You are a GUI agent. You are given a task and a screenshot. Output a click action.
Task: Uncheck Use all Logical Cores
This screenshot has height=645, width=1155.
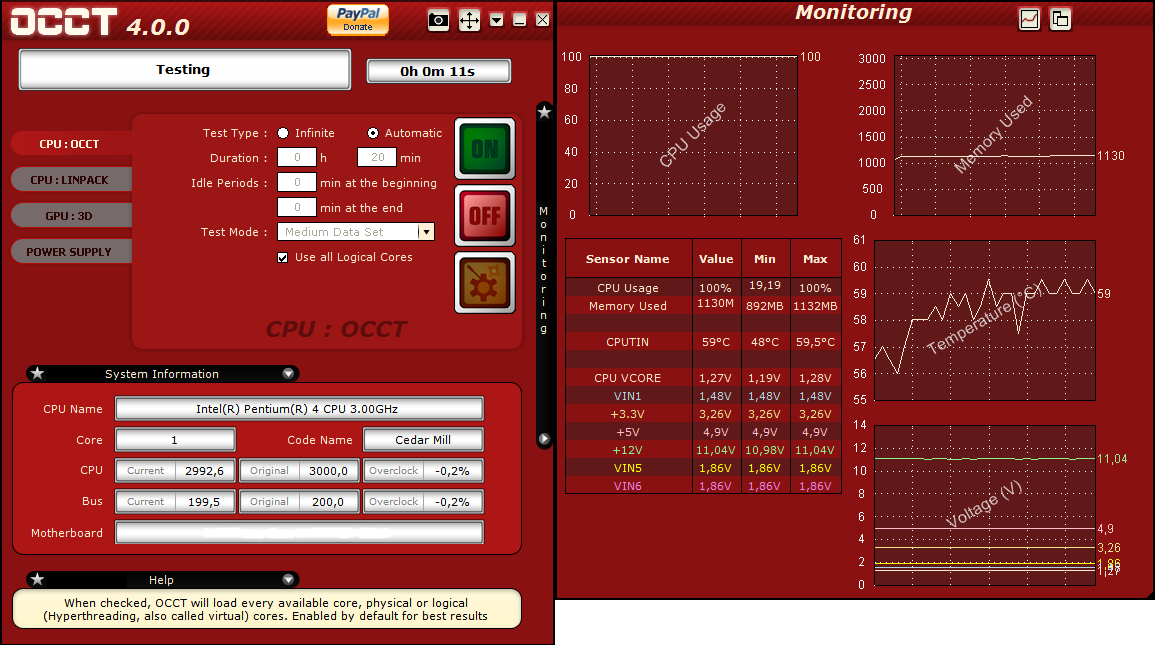click(282, 257)
